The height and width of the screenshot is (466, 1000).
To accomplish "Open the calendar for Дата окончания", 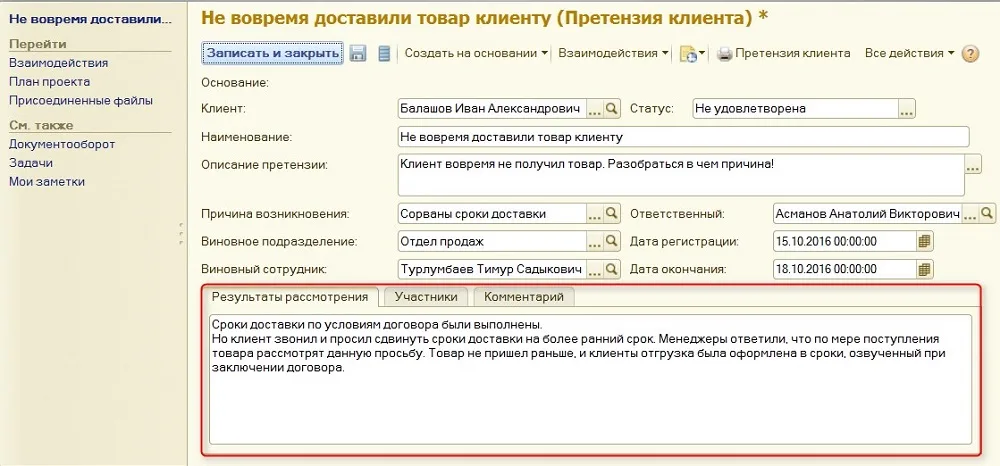I will [x=925, y=269].
